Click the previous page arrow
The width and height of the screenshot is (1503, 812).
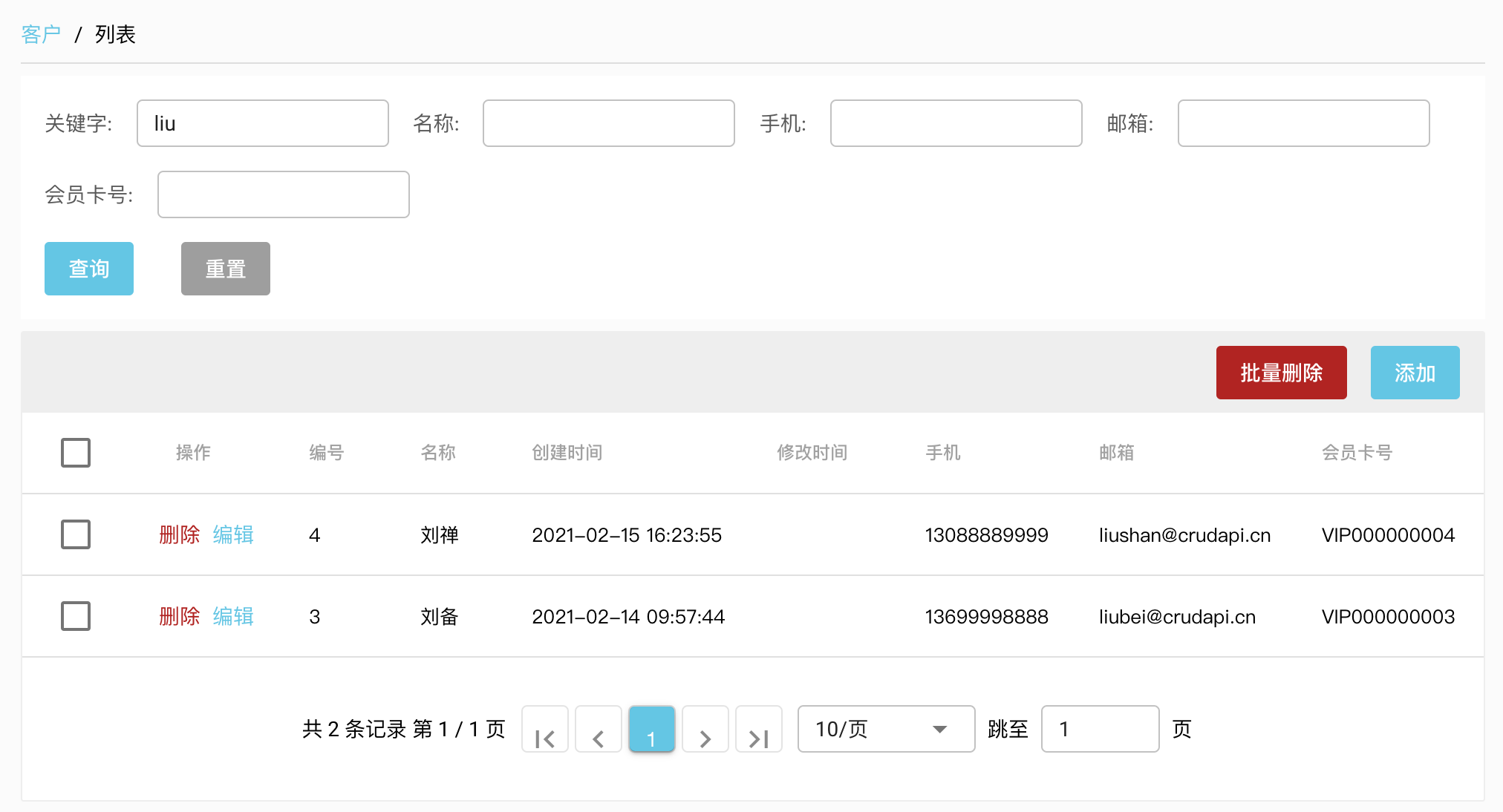(599, 729)
